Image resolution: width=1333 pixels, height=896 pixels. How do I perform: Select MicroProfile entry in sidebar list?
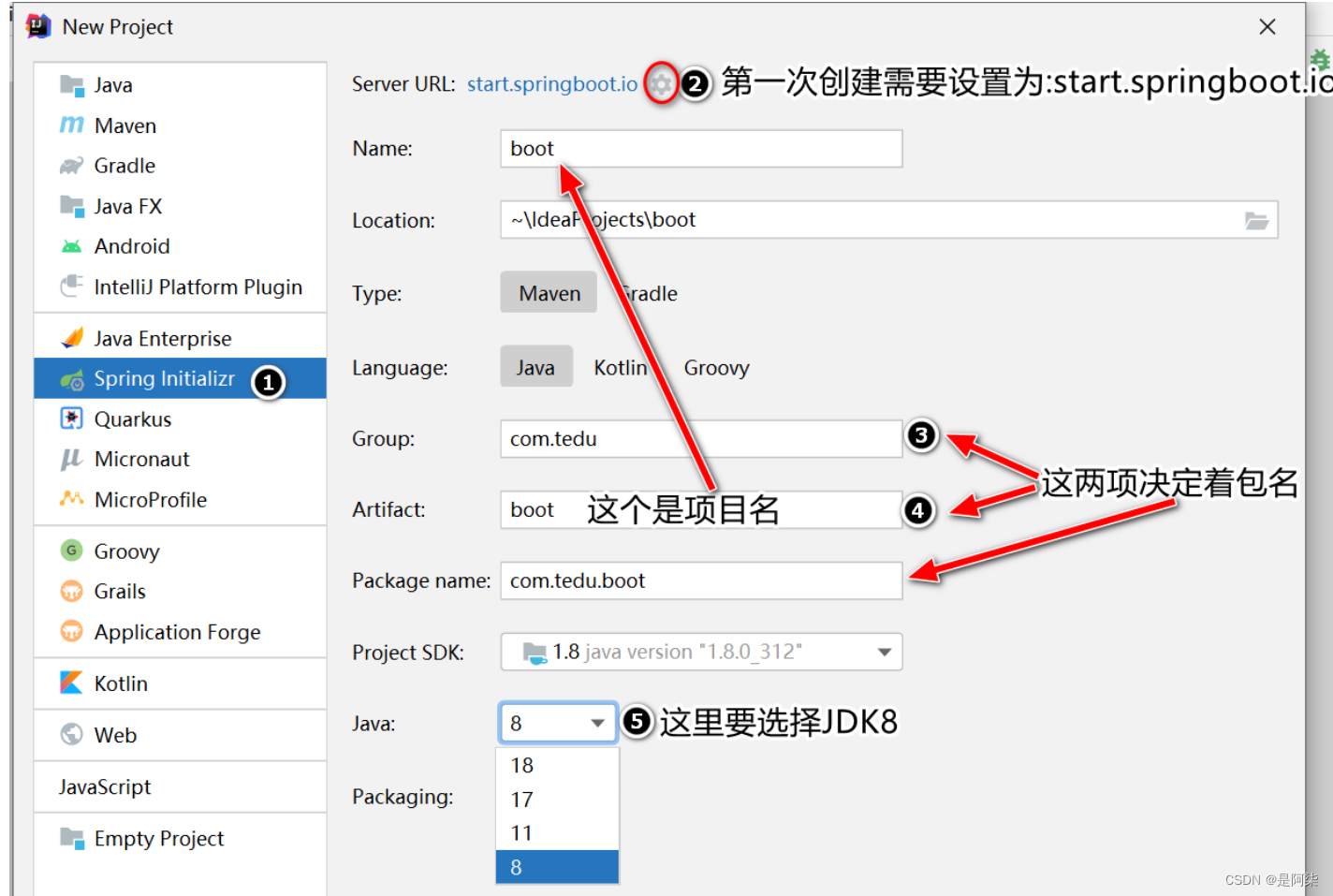(x=180, y=499)
